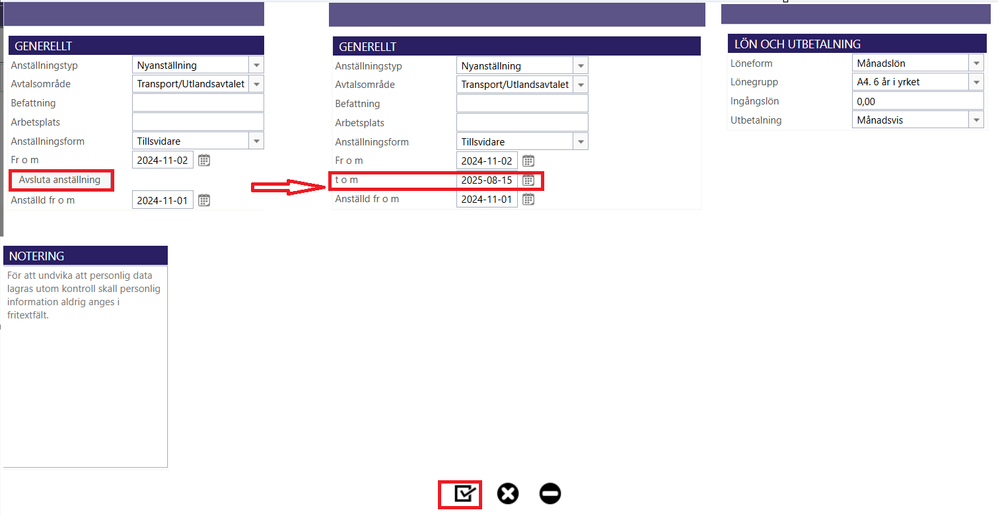
Task: Open calendar icon beside Fr o m in middle panel
Action: (528, 161)
